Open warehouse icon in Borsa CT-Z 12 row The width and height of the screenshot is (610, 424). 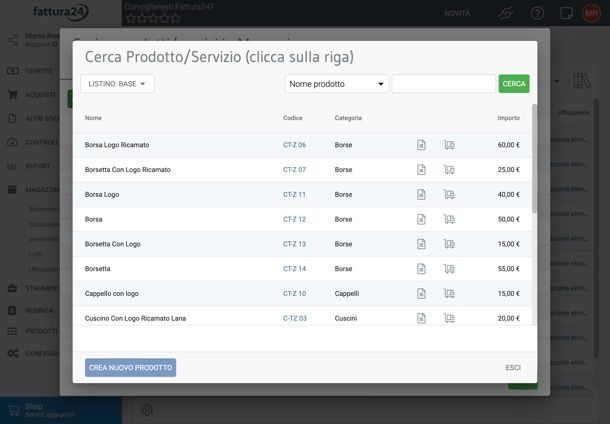pos(449,219)
